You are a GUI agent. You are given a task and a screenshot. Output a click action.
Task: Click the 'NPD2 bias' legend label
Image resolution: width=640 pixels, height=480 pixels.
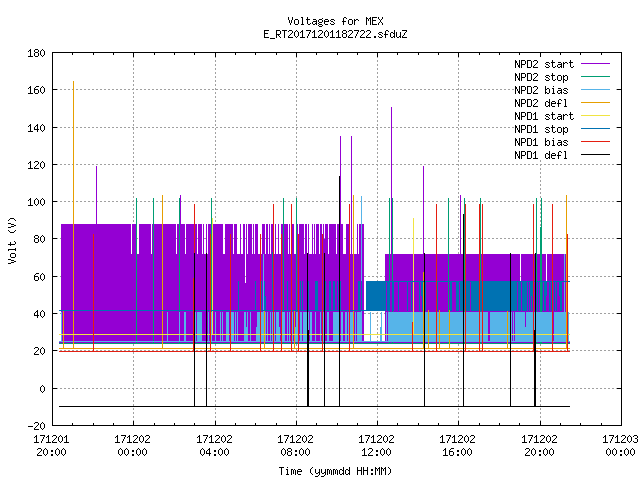click(541, 90)
